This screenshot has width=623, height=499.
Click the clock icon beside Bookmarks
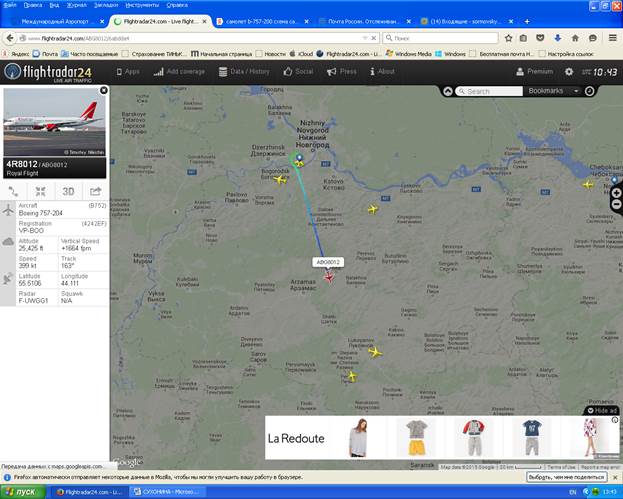[590, 91]
